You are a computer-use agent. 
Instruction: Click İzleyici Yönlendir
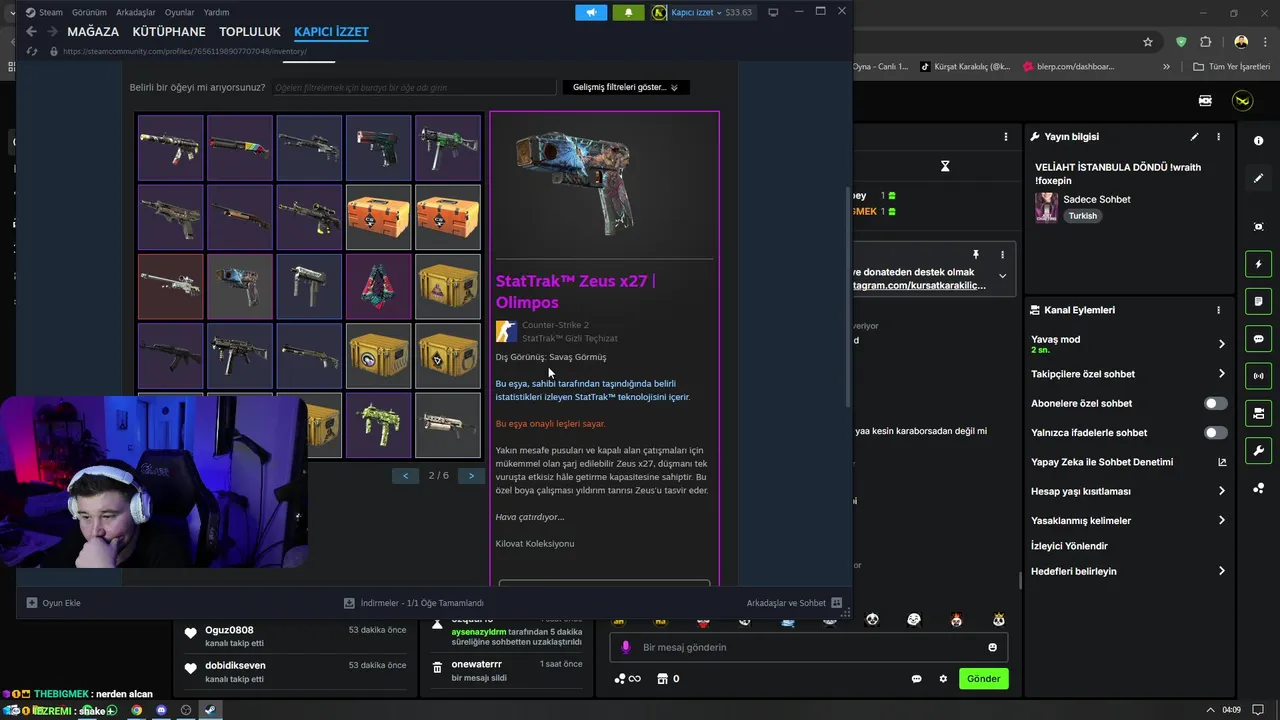pos(1069,546)
